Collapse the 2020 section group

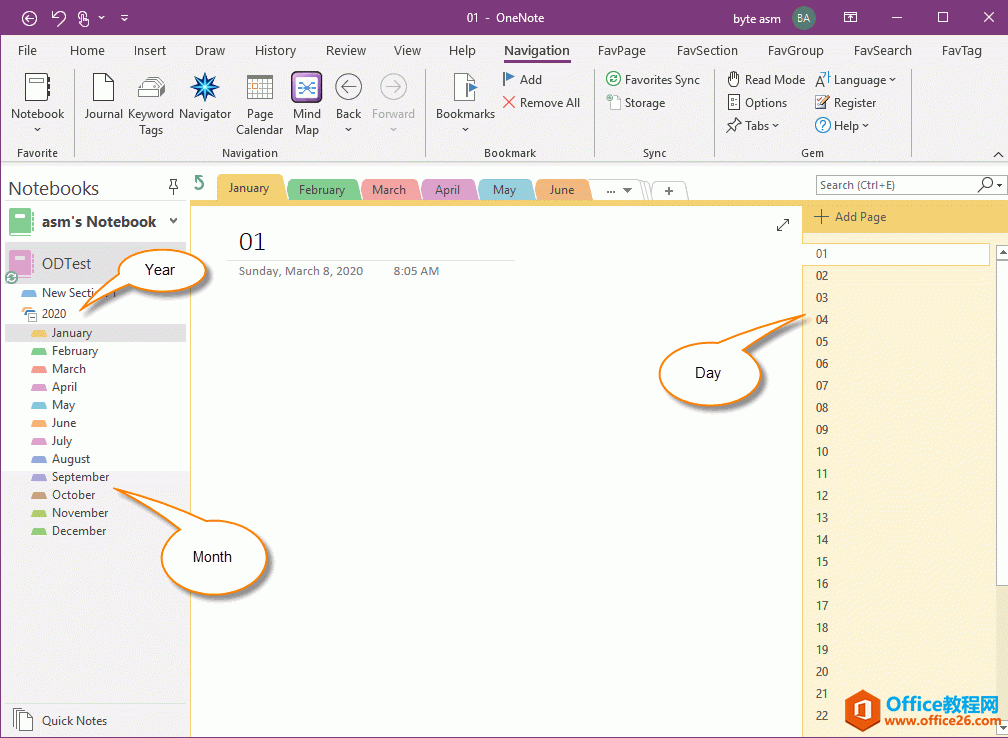pyautogui.click(x=29, y=314)
